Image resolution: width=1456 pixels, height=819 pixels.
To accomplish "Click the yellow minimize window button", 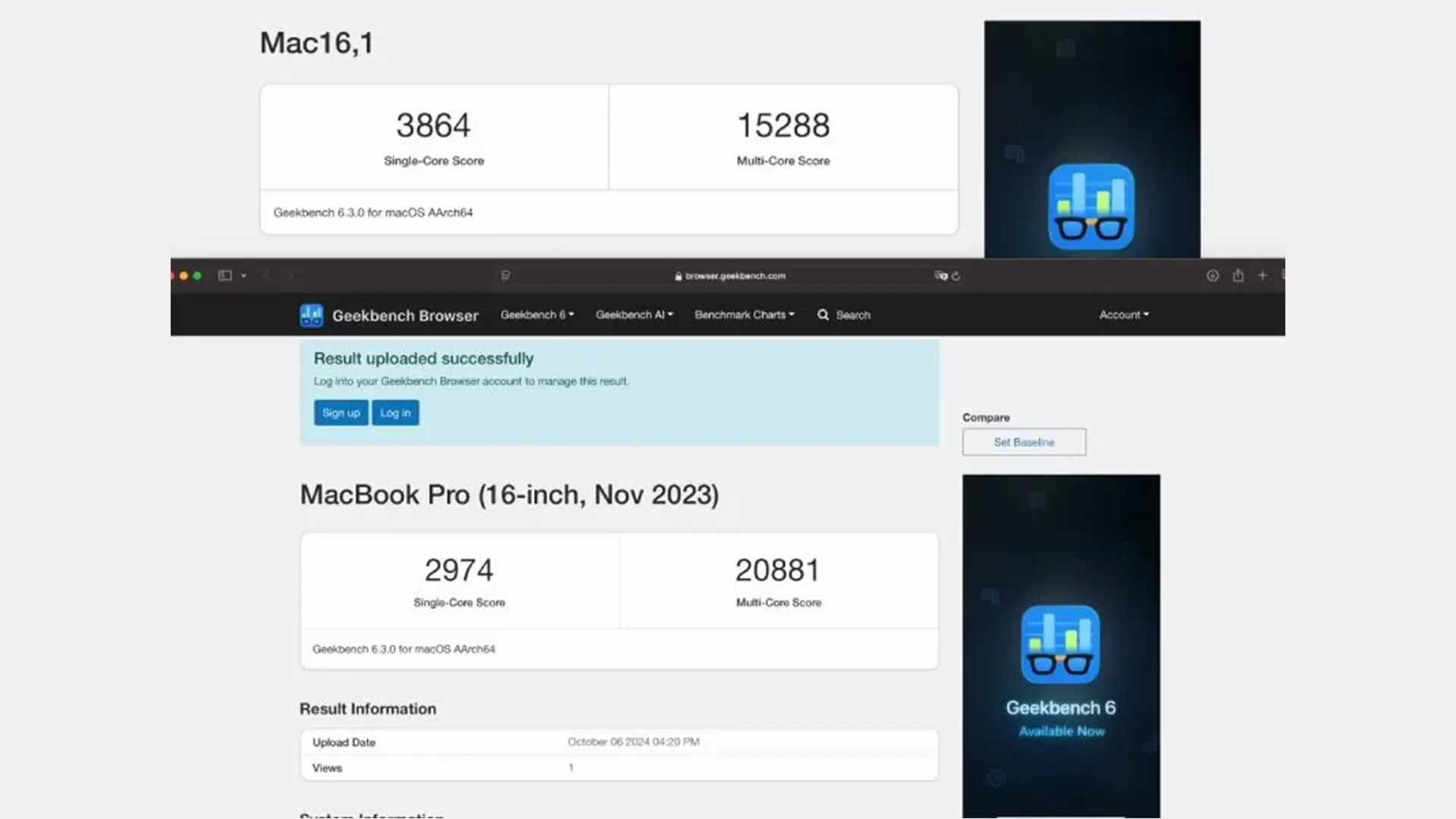I will point(184,276).
